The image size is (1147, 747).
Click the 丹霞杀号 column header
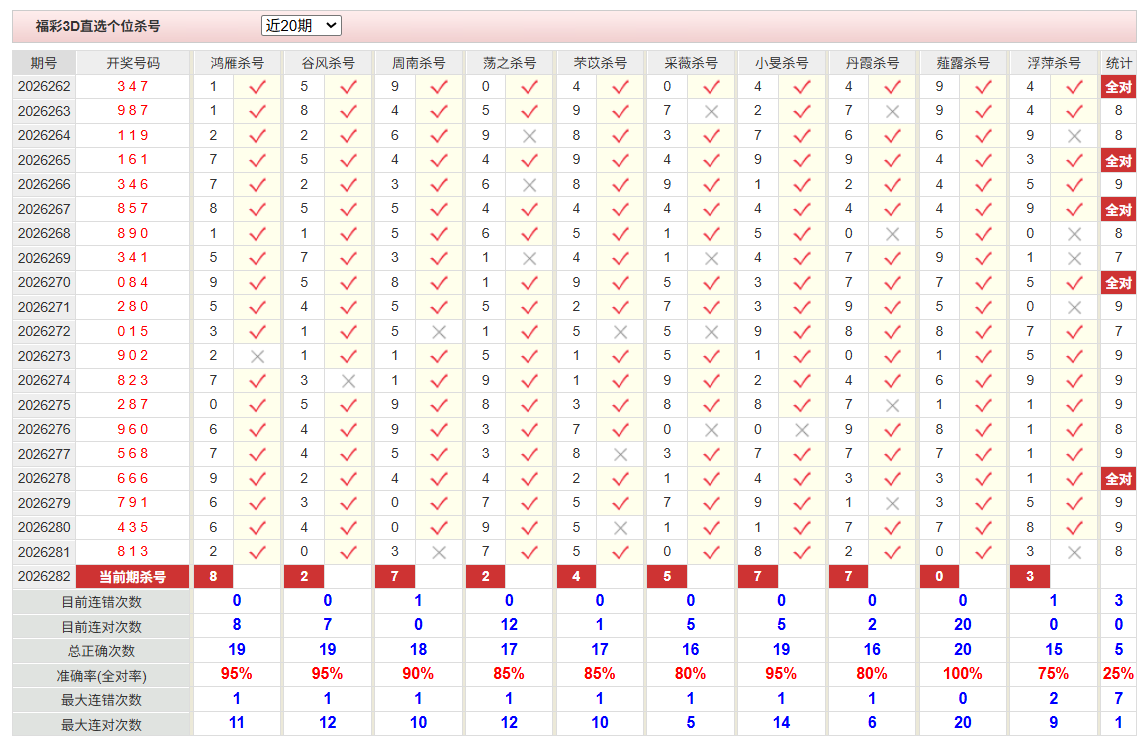click(872, 63)
